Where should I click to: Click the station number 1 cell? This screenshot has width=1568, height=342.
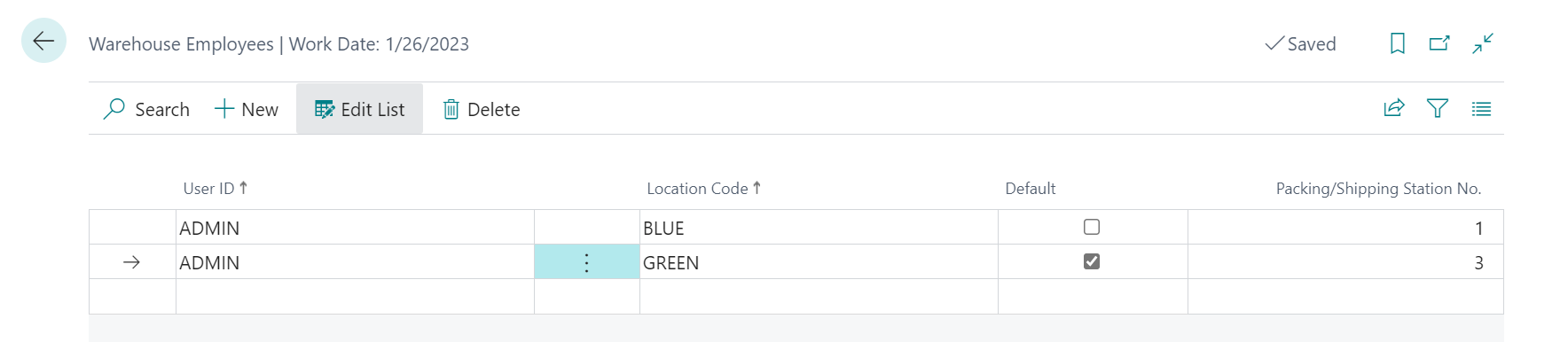pyautogui.click(x=1345, y=228)
